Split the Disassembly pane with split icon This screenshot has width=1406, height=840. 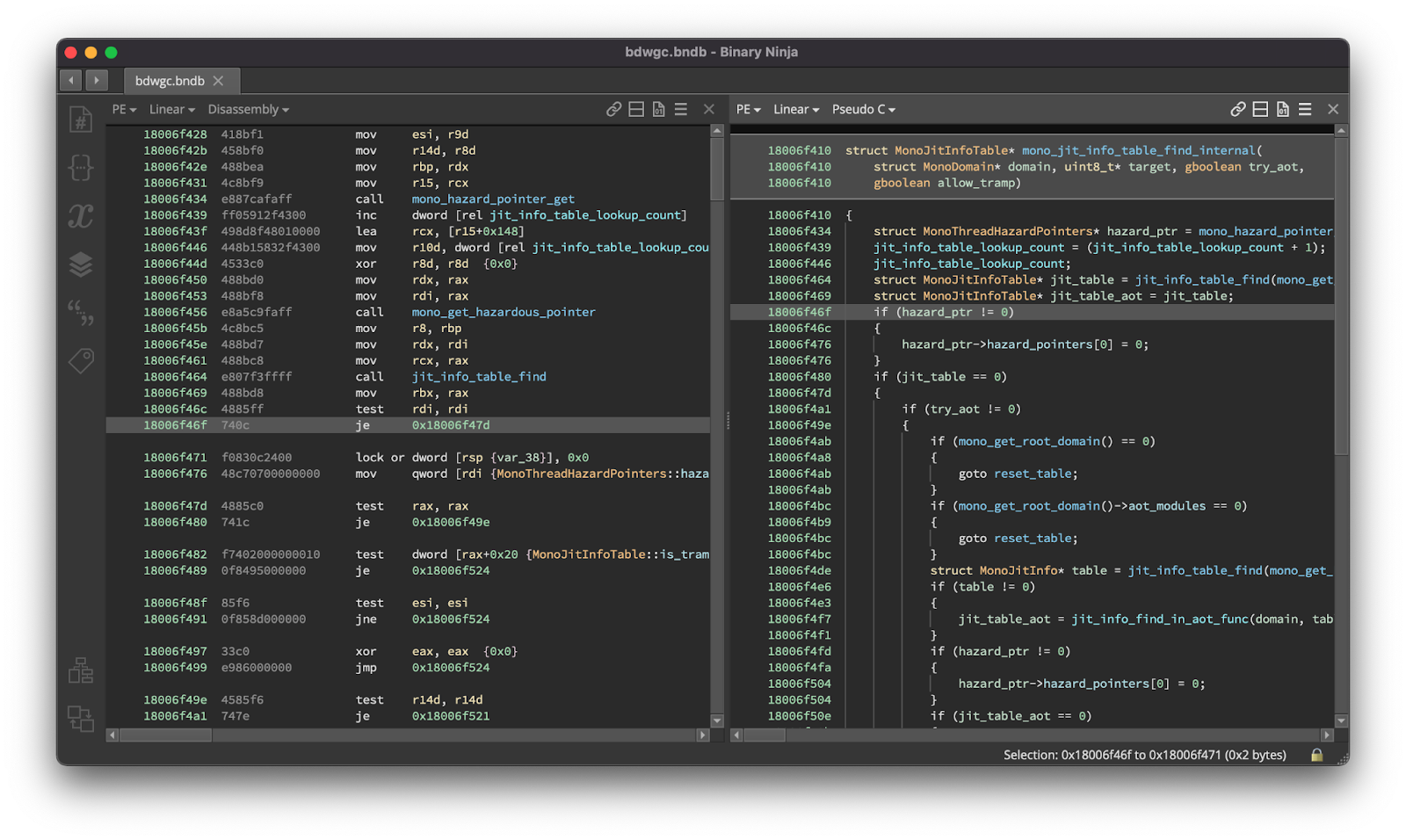point(636,109)
